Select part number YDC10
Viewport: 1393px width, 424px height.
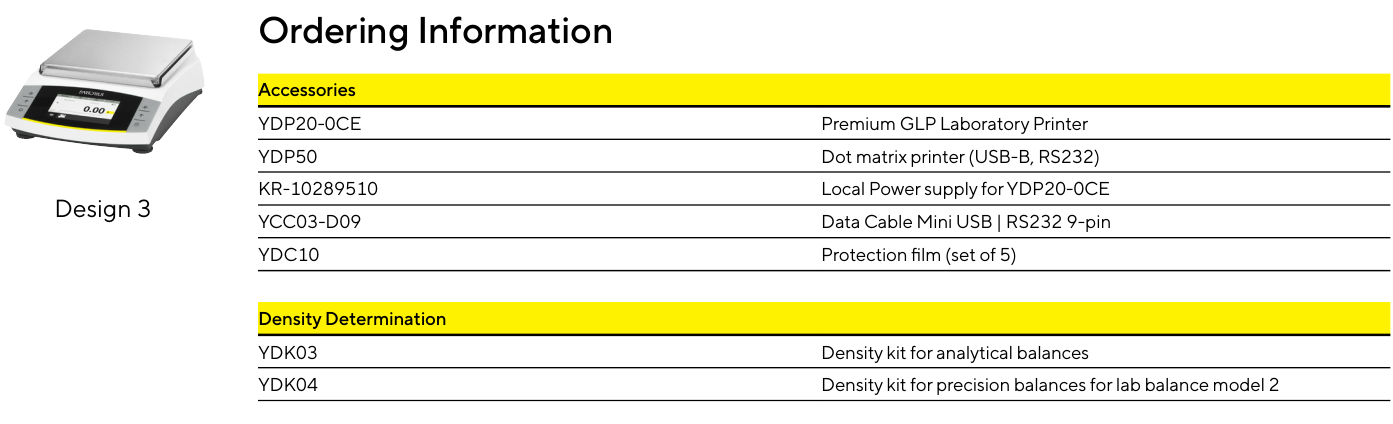[x=289, y=255]
